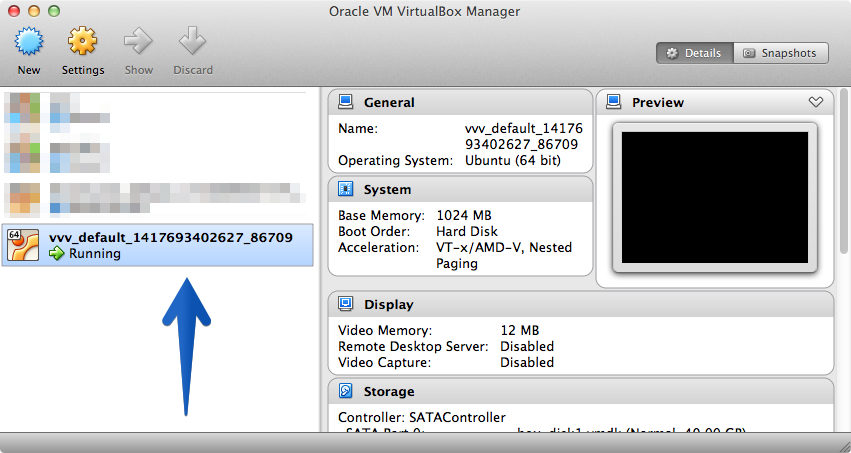Click the Details button gear icon

pos(672,53)
